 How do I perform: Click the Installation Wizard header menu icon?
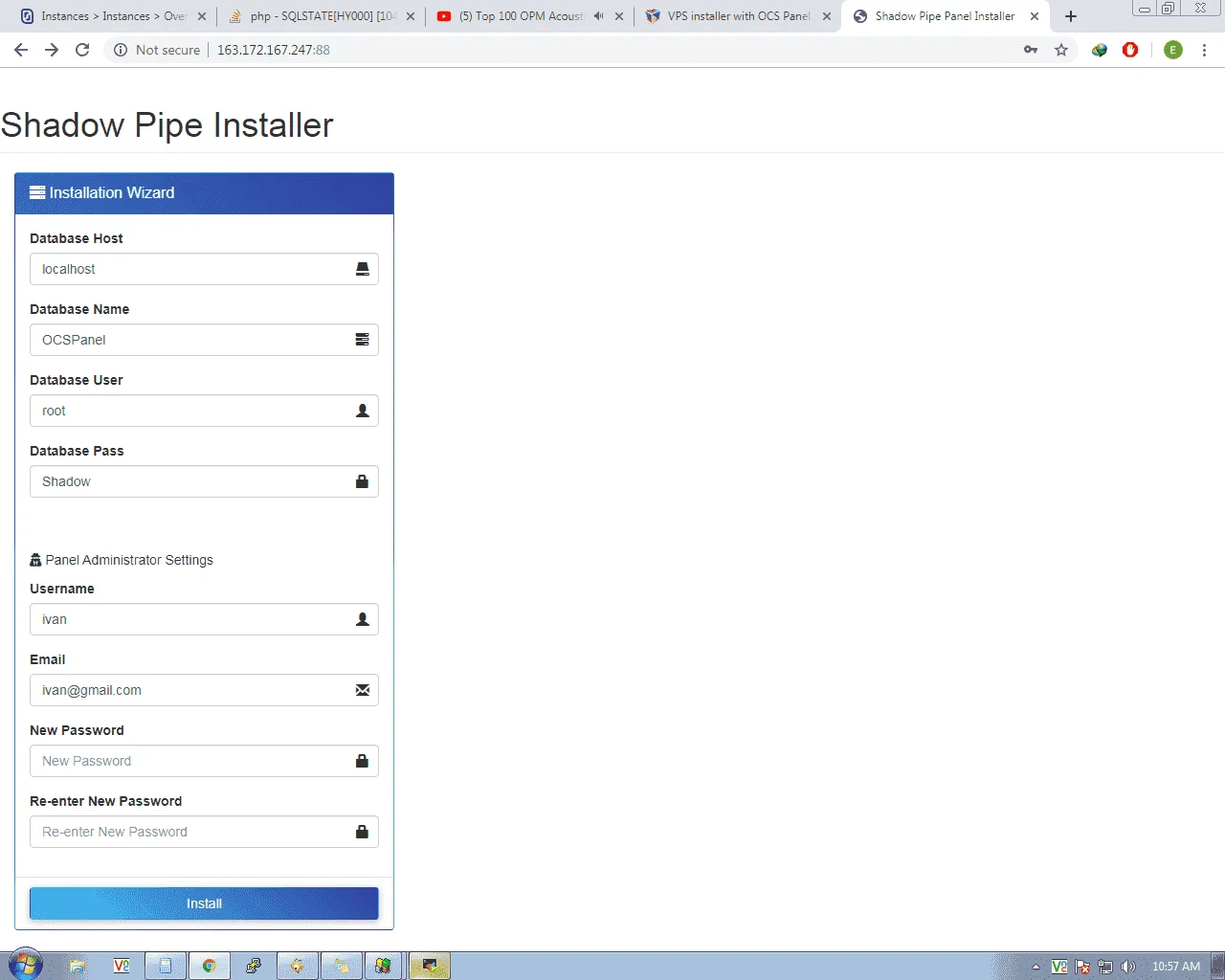37,192
